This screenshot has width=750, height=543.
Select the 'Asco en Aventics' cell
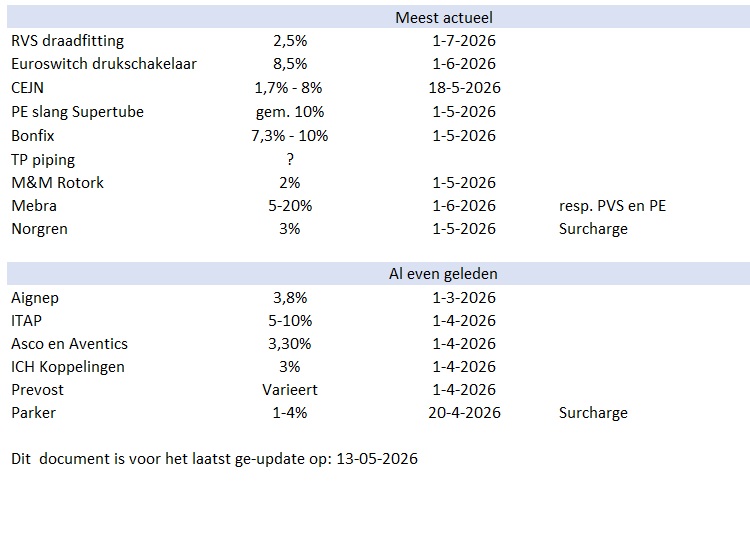[x=69, y=344]
